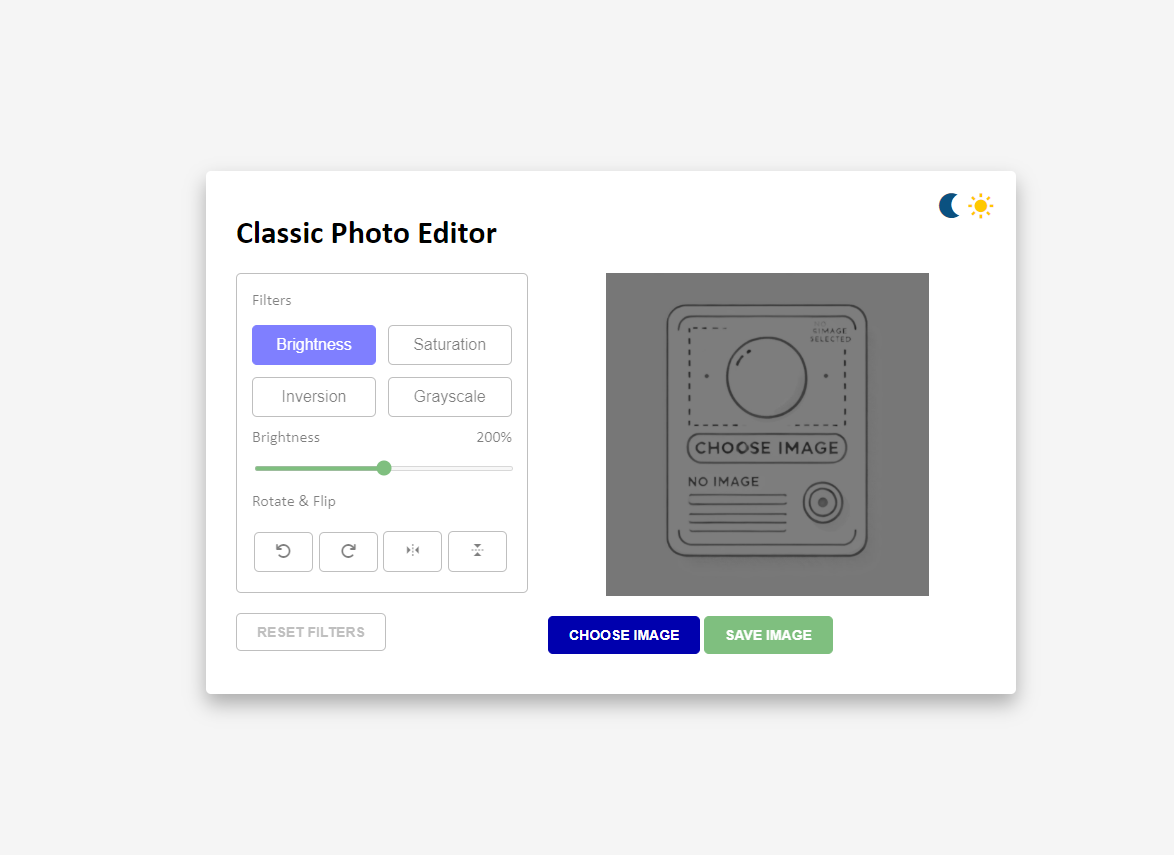Select the Brightness filter
This screenshot has width=1174, height=855.
314,345
